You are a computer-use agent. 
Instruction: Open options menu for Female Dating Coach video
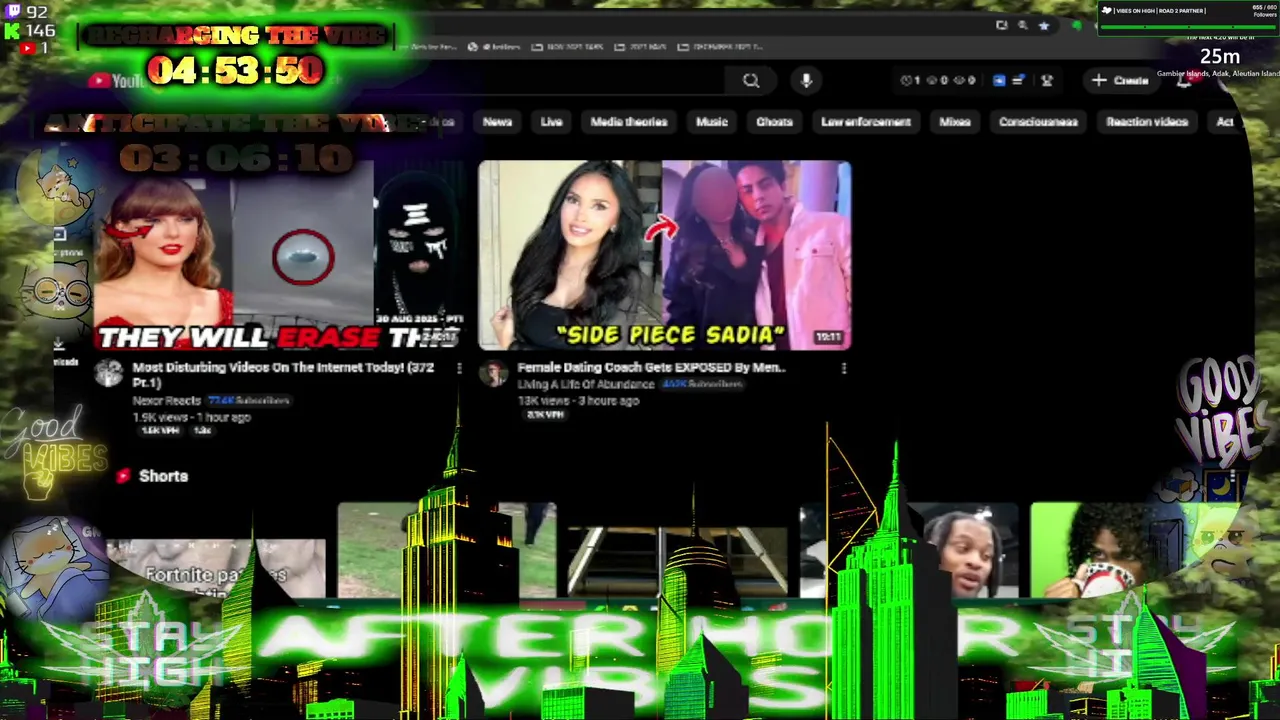[844, 369]
